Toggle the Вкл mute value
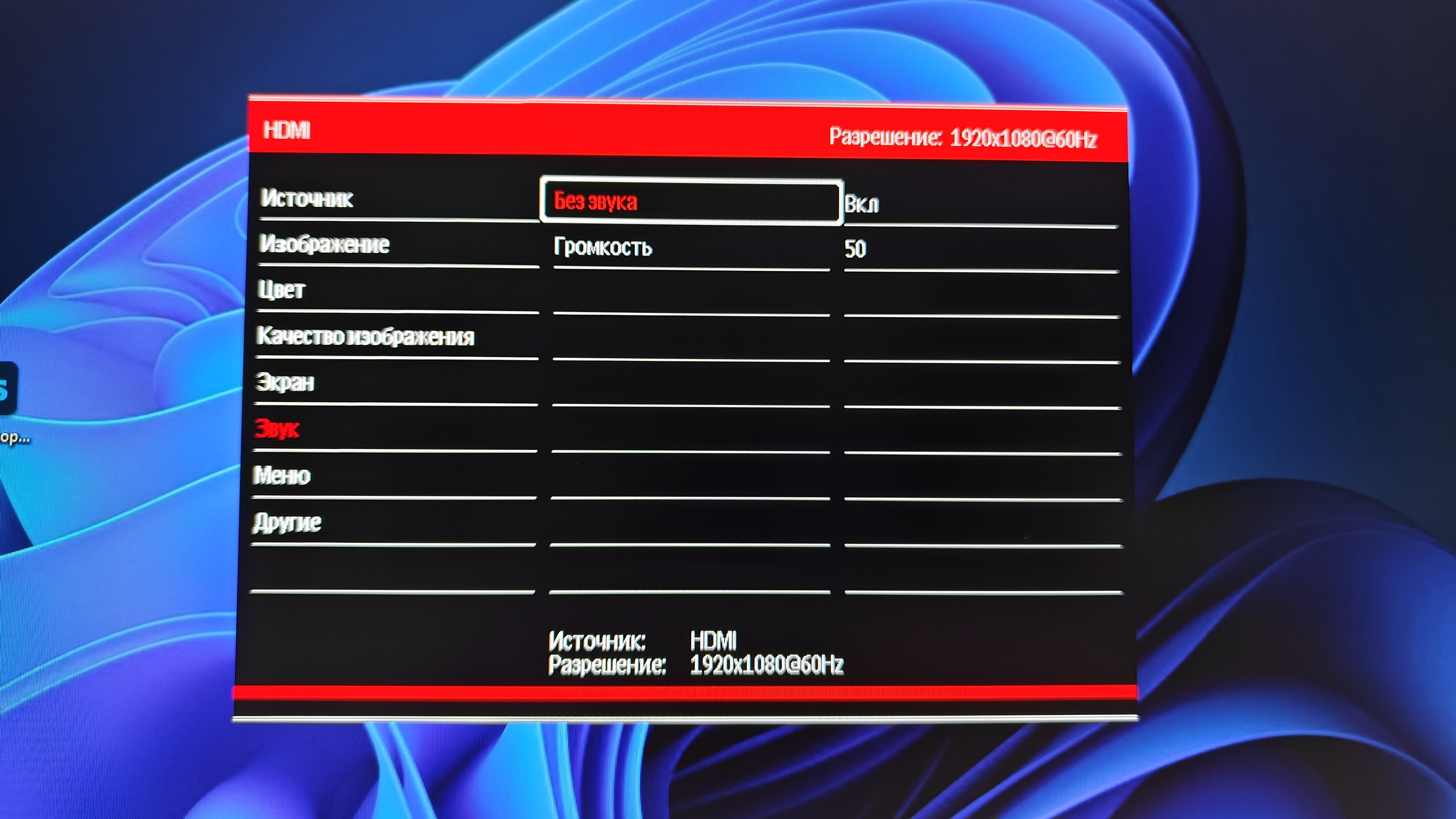This screenshot has height=819, width=1456. click(x=861, y=204)
